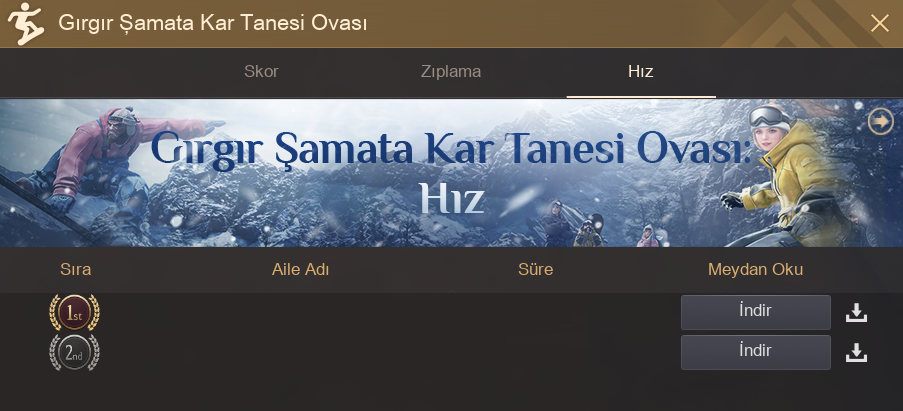903x411 pixels.
Task: Select the silver 2nd place medal
Action: pyautogui.click(x=74, y=352)
